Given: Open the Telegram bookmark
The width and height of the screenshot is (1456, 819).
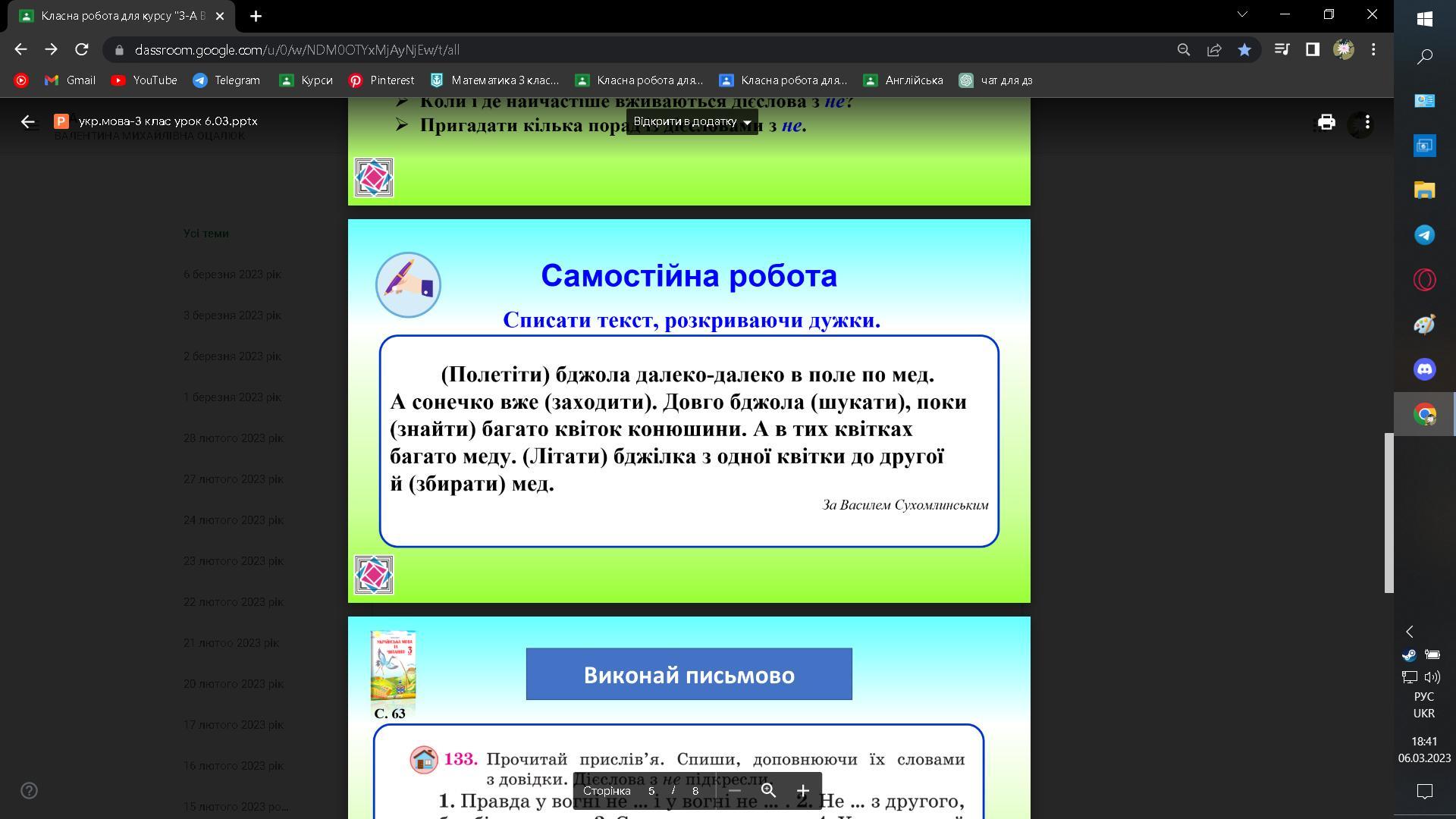Looking at the screenshot, I should pos(226,80).
